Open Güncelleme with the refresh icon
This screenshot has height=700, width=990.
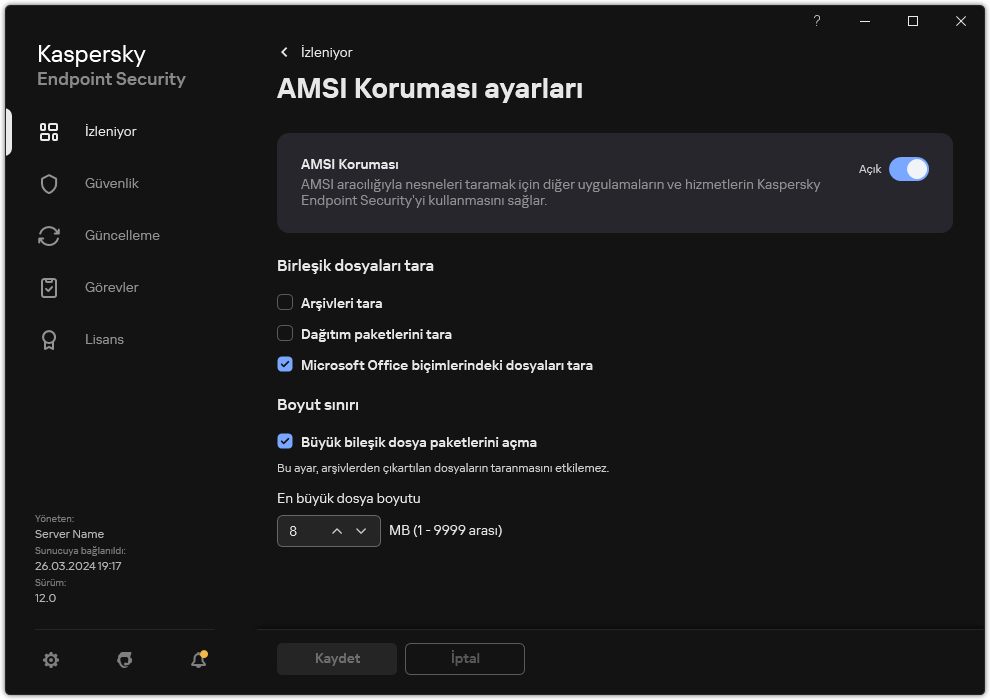coord(49,235)
